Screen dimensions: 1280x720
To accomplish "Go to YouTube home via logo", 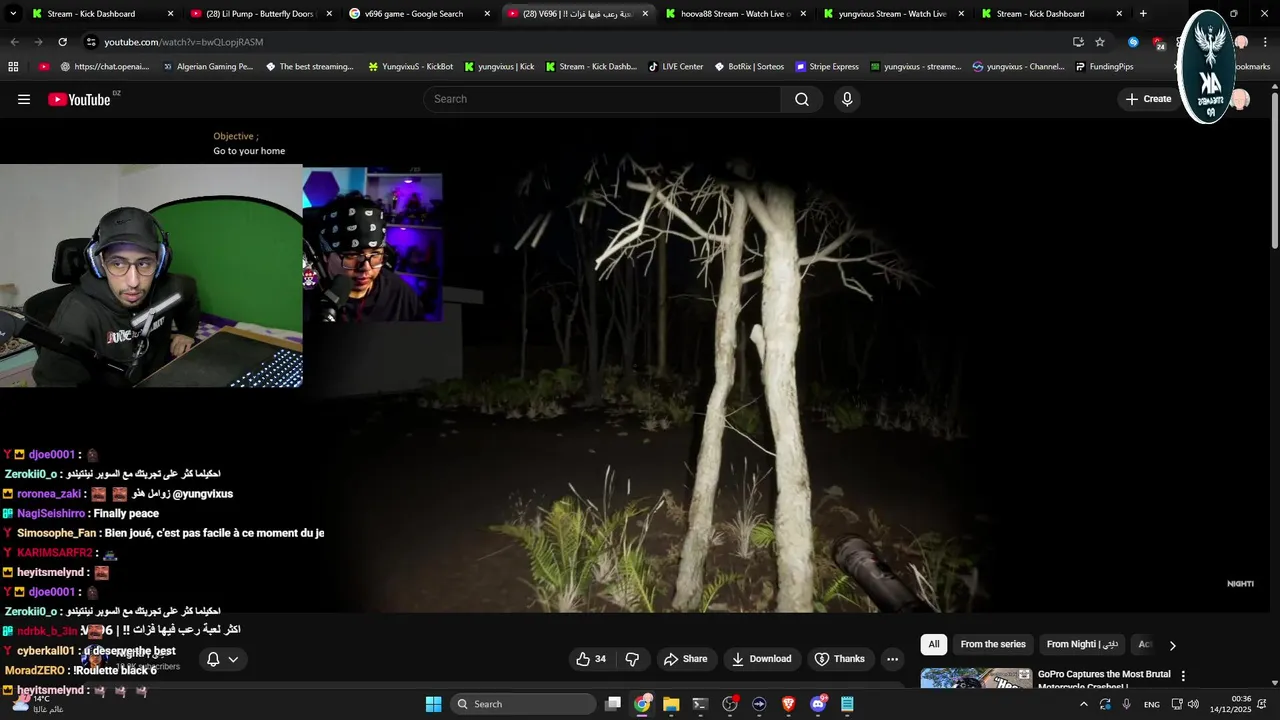I will [79, 99].
